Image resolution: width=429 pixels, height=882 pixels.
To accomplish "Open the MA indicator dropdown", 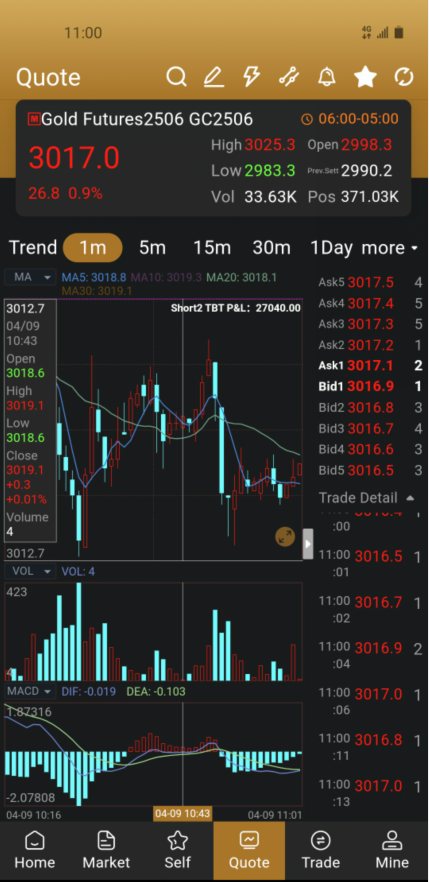I will coord(30,277).
